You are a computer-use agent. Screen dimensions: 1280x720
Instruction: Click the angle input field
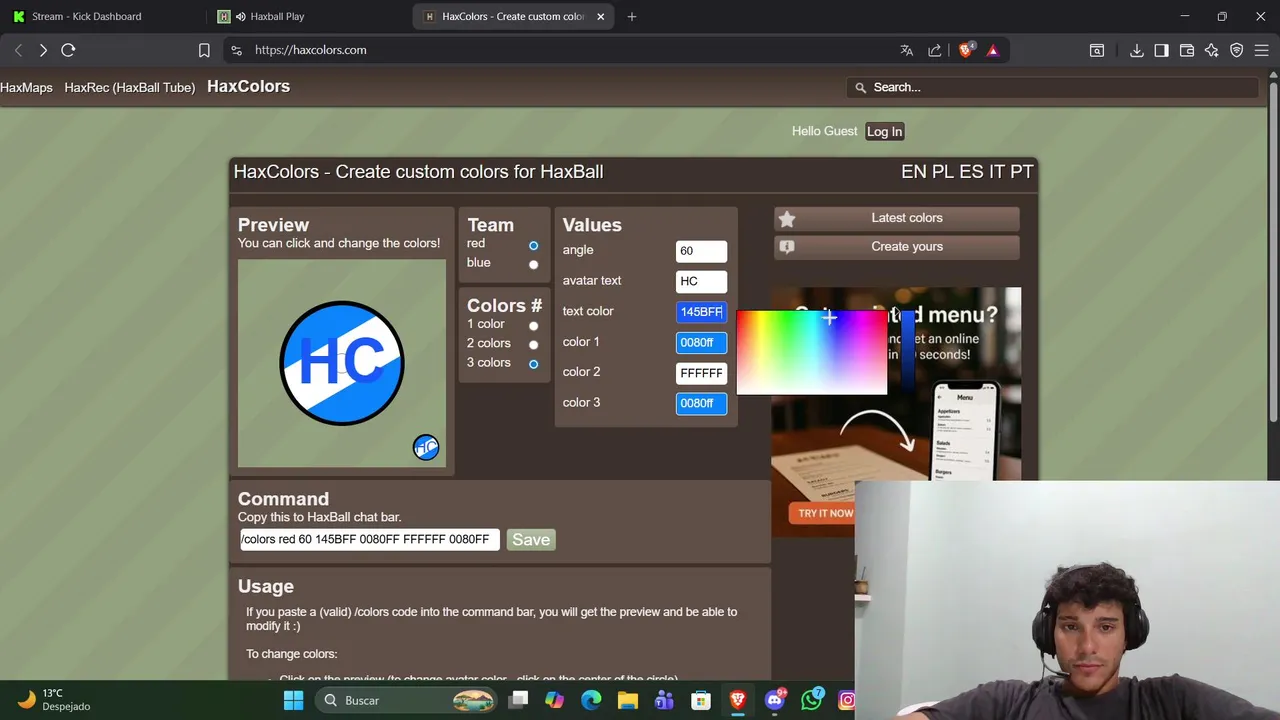[x=701, y=251]
